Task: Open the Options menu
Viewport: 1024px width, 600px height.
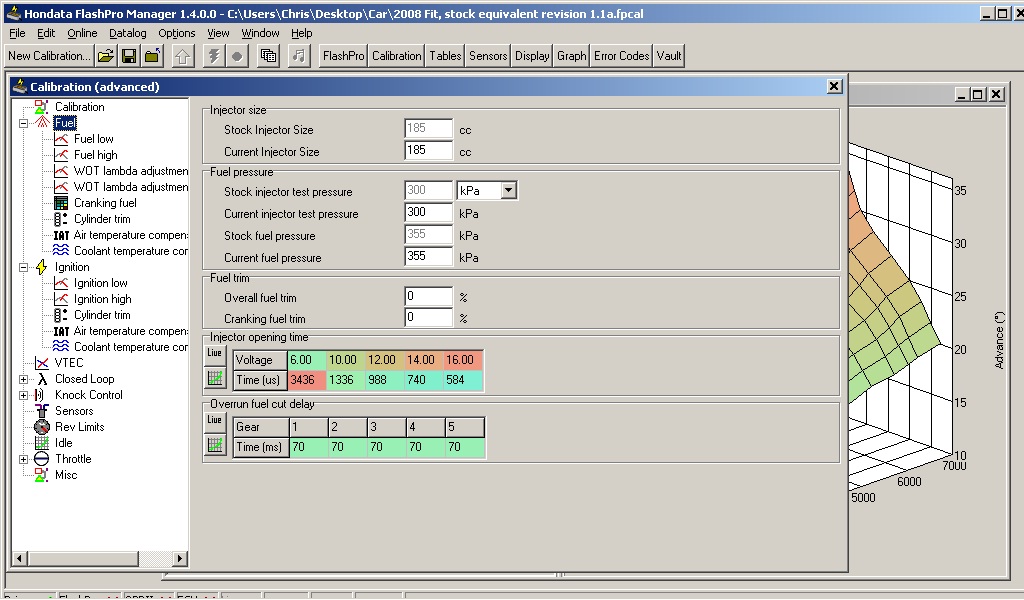Action: 176,33
